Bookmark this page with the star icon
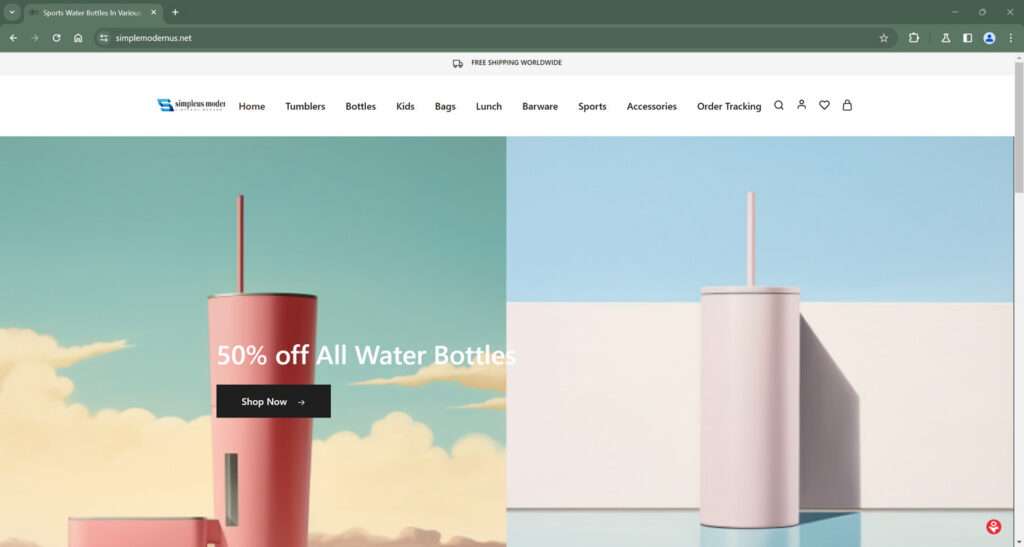Viewport: 1024px width, 547px height. point(884,38)
